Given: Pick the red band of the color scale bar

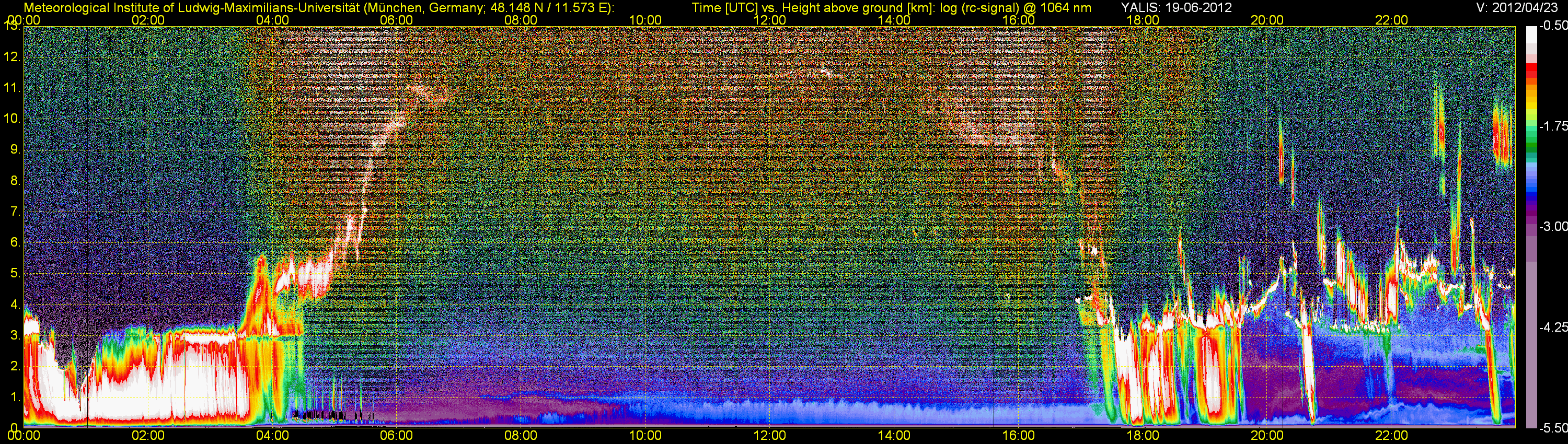Looking at the screenshot, I should point(1531,72).
